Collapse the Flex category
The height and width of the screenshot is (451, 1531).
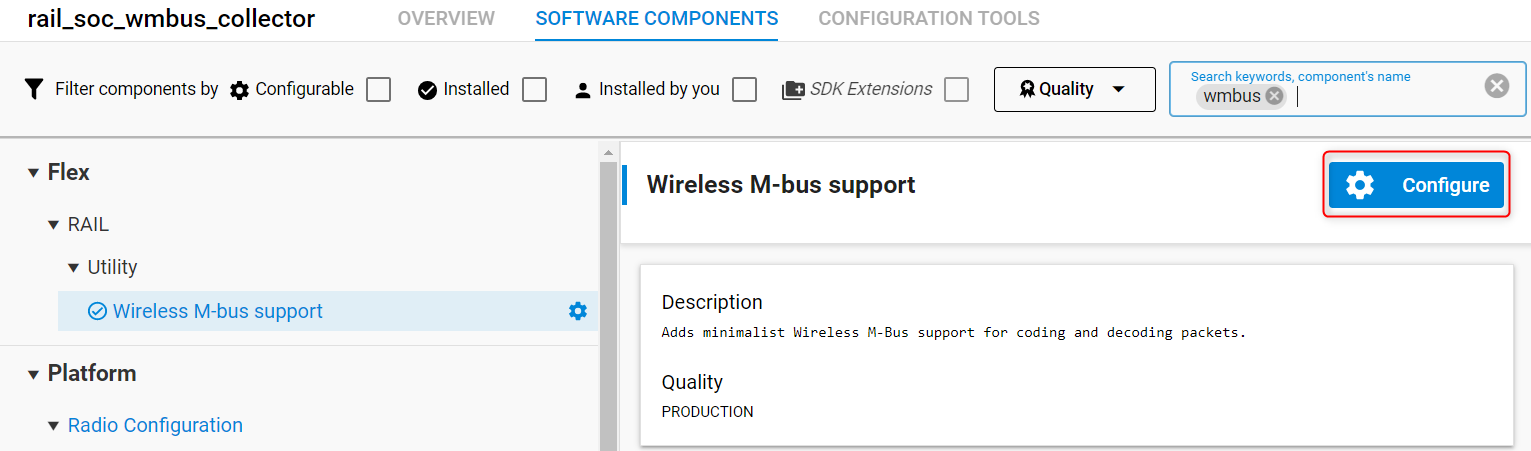coord(33,173)
